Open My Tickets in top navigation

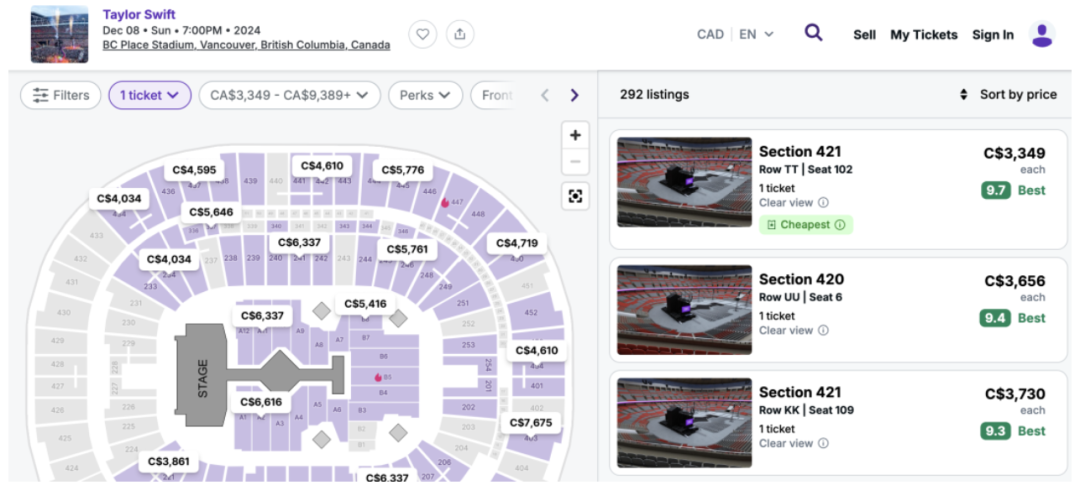click(x=924, y=34)
